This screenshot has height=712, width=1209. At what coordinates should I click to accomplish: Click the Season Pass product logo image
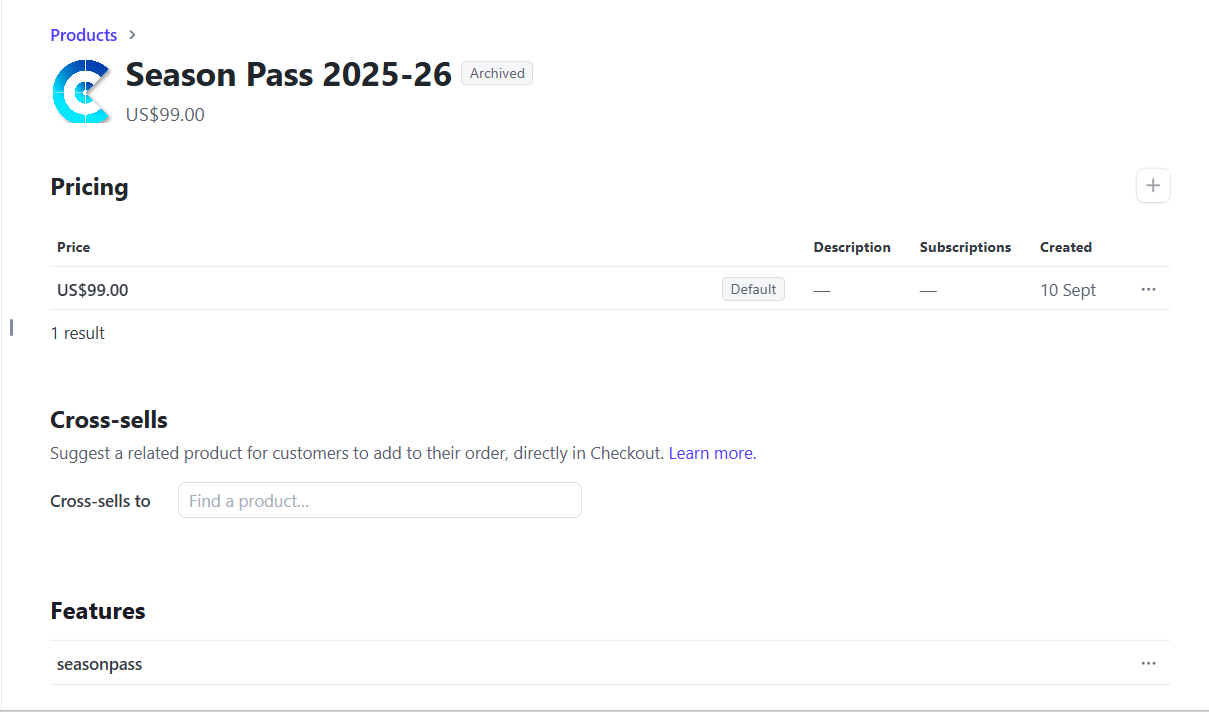81,92
